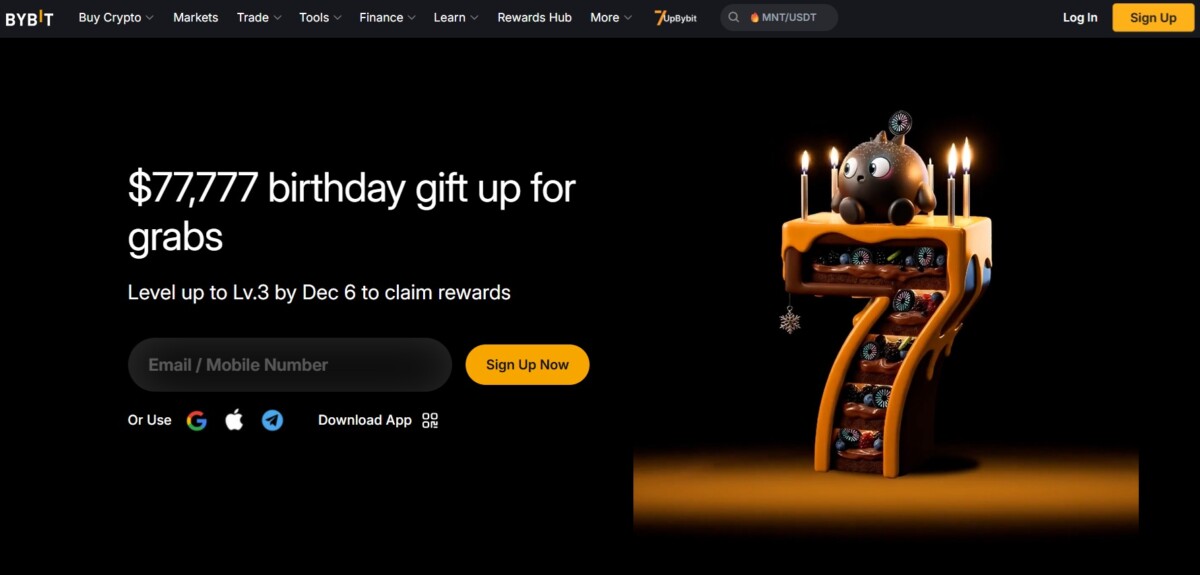Click the Bybit logo

[29, 18]
